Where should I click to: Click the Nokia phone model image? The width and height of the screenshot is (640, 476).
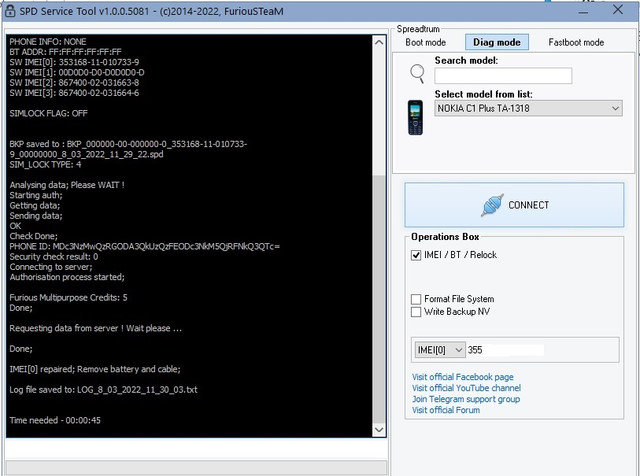[x=416, y=118]
